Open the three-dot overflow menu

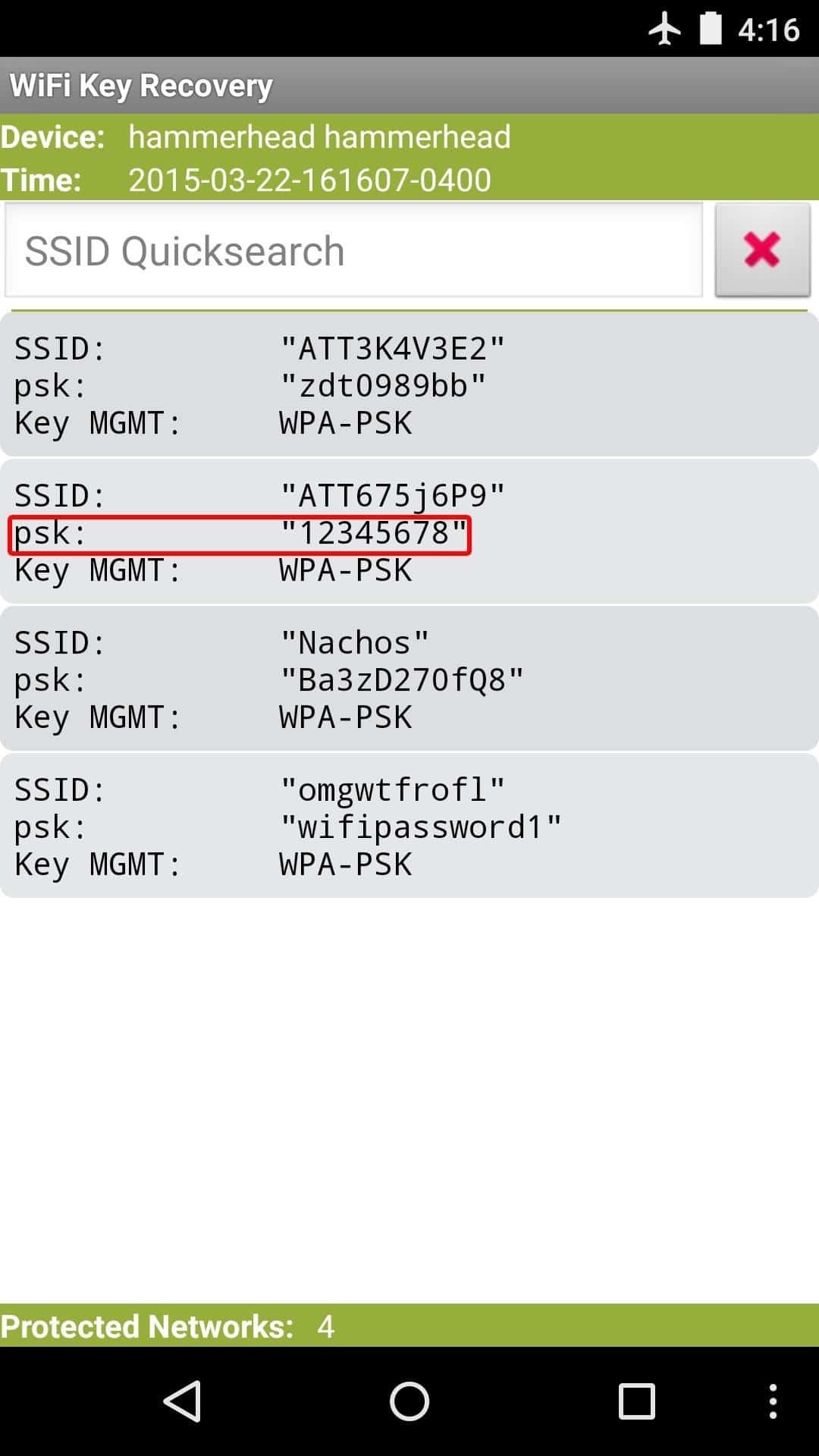tap(773, 1401)
